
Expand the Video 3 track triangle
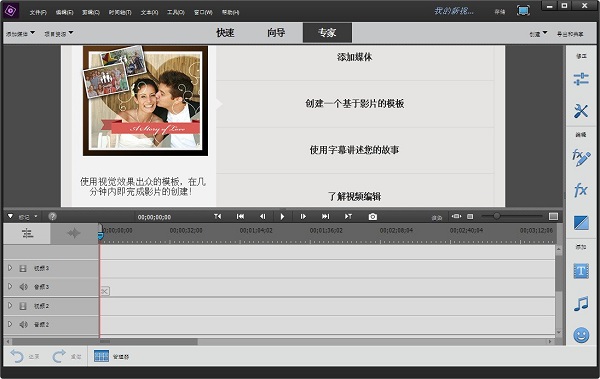(10, 268)
